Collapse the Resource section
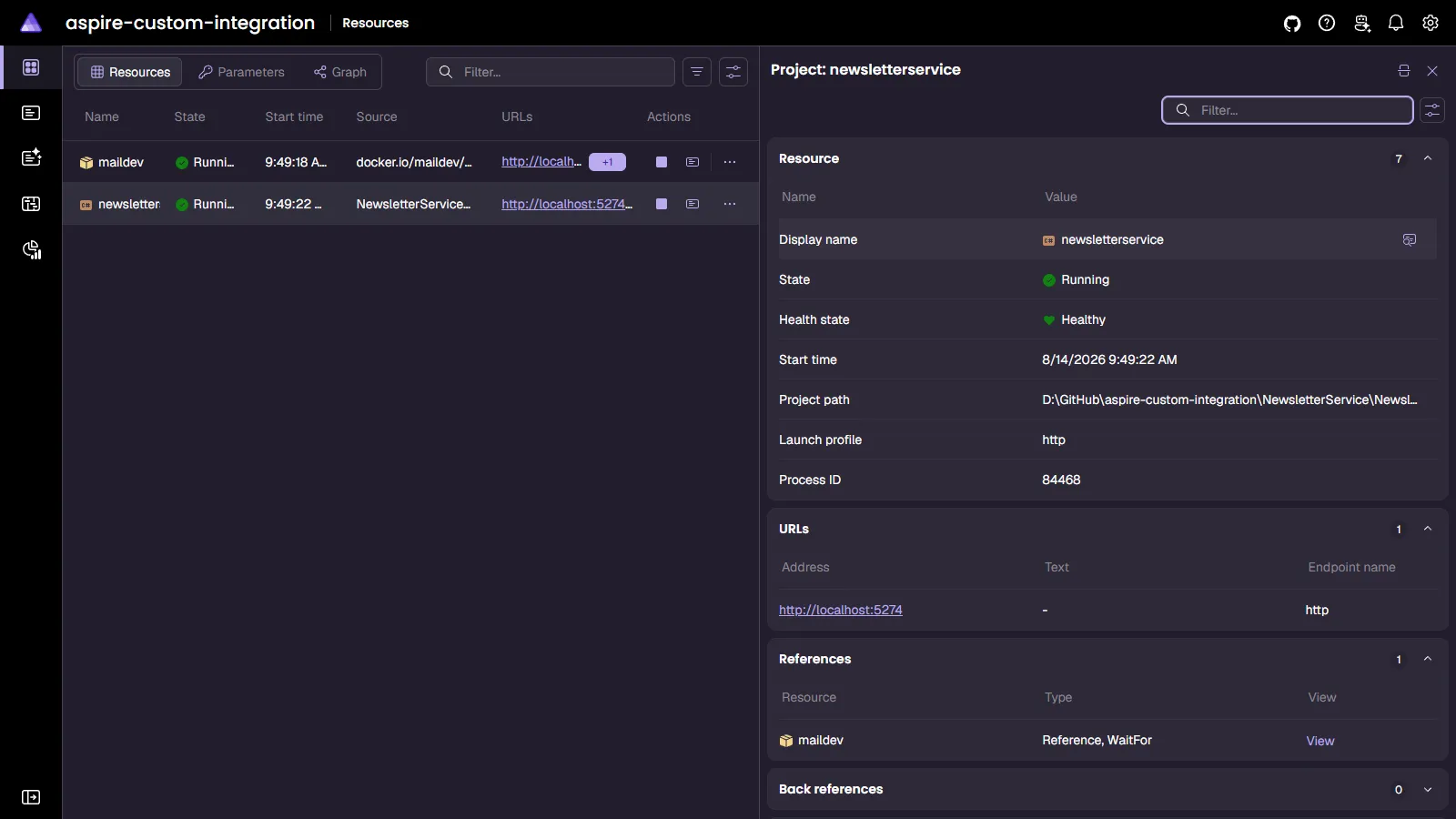This screenshot has height=819, width=1456. 1428,158
